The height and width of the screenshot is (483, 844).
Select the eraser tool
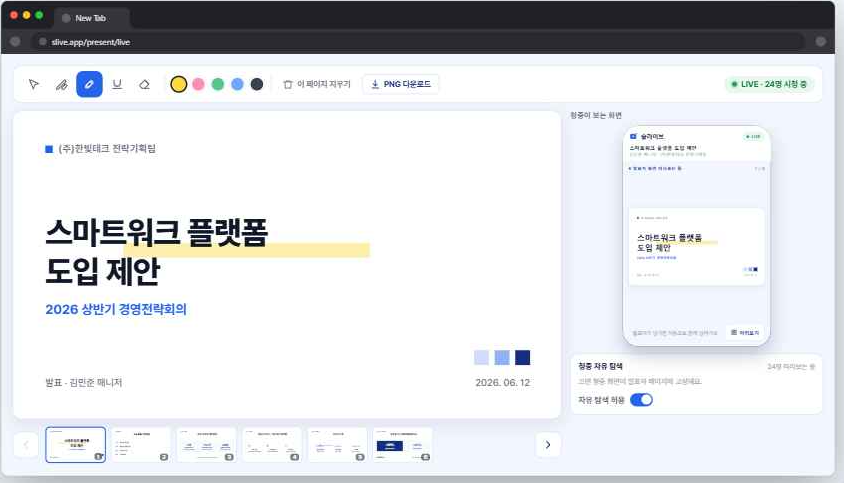point(144,85)
